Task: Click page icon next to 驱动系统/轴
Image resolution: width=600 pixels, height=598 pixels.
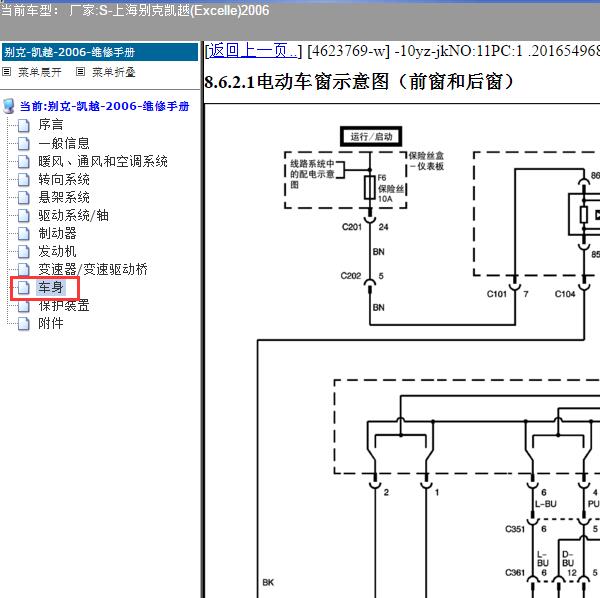Action: point(24,215)
